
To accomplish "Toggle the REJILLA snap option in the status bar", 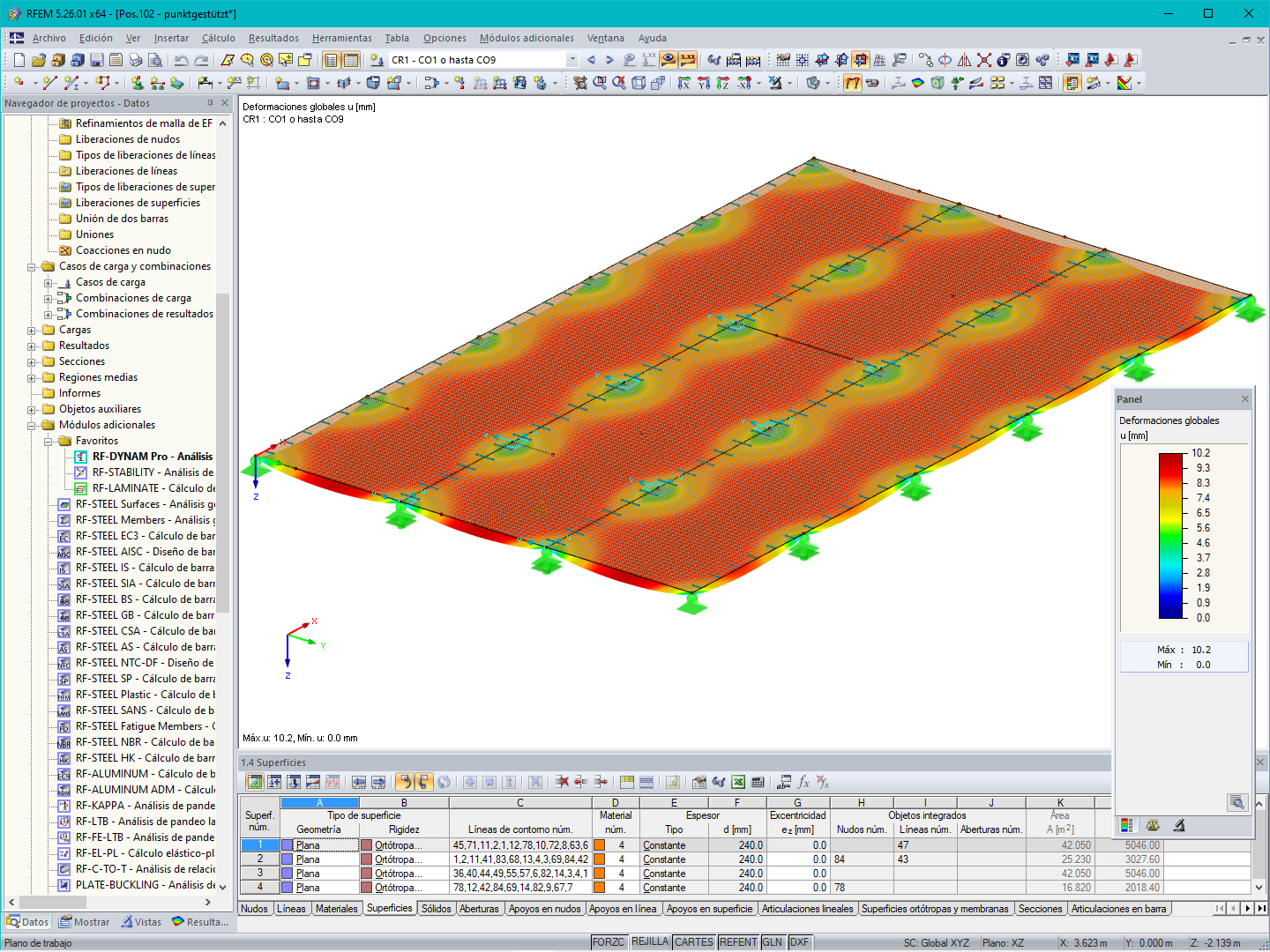I will coord(650,941).
